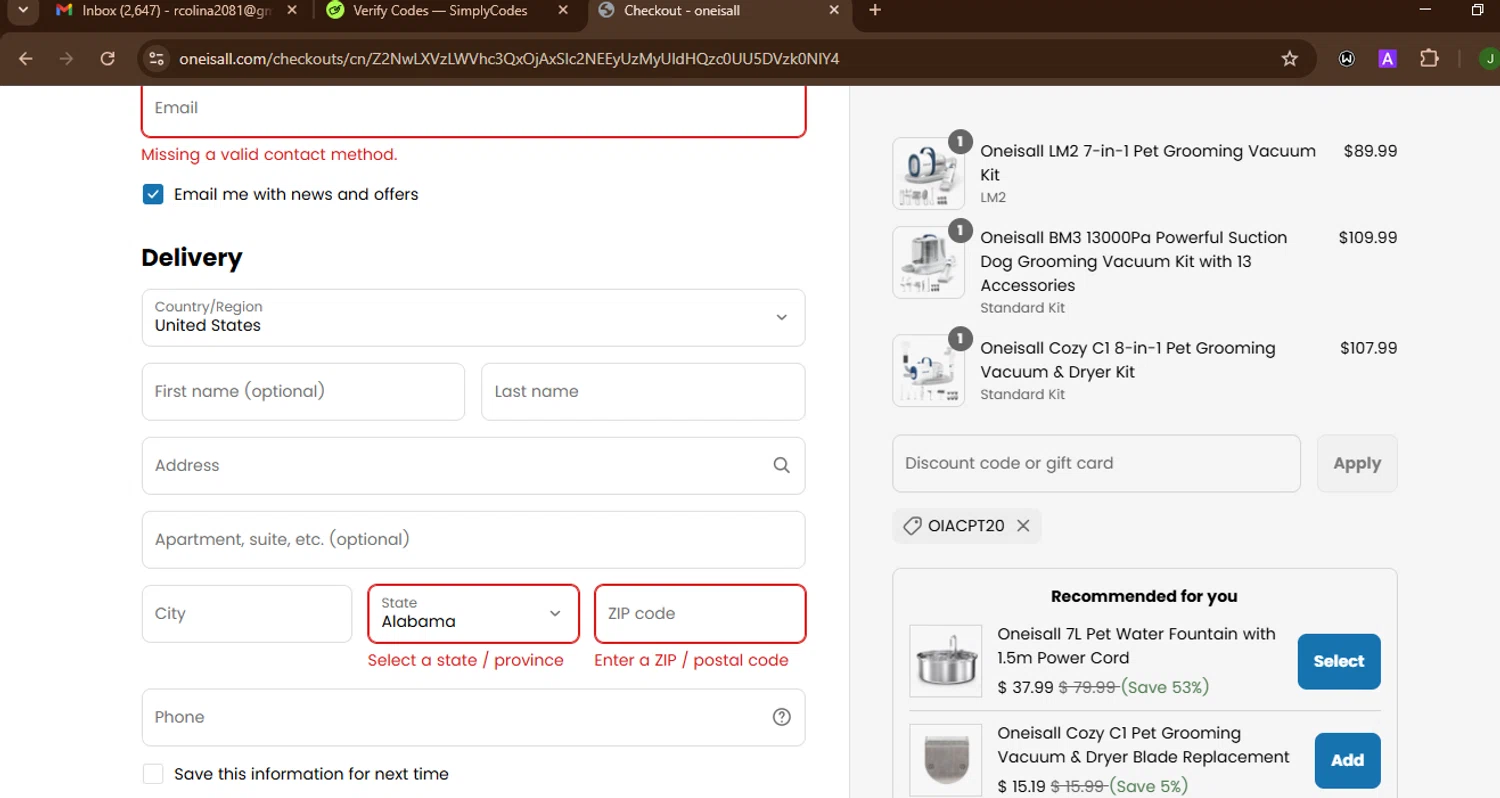Click the $109.99 price text
Image resolution: width=1500 pixels, height=798 pixels.
(x=1368, y=238)
